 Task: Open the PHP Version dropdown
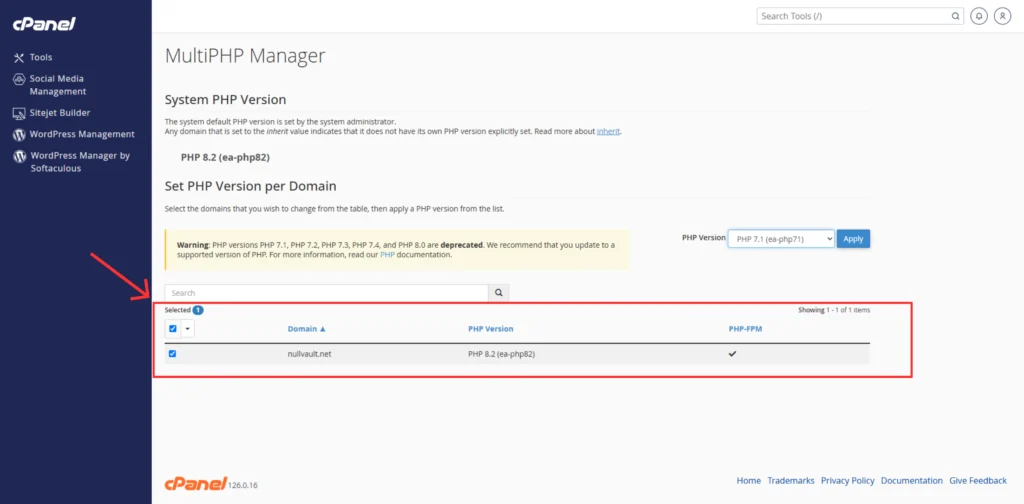point(781,239)
